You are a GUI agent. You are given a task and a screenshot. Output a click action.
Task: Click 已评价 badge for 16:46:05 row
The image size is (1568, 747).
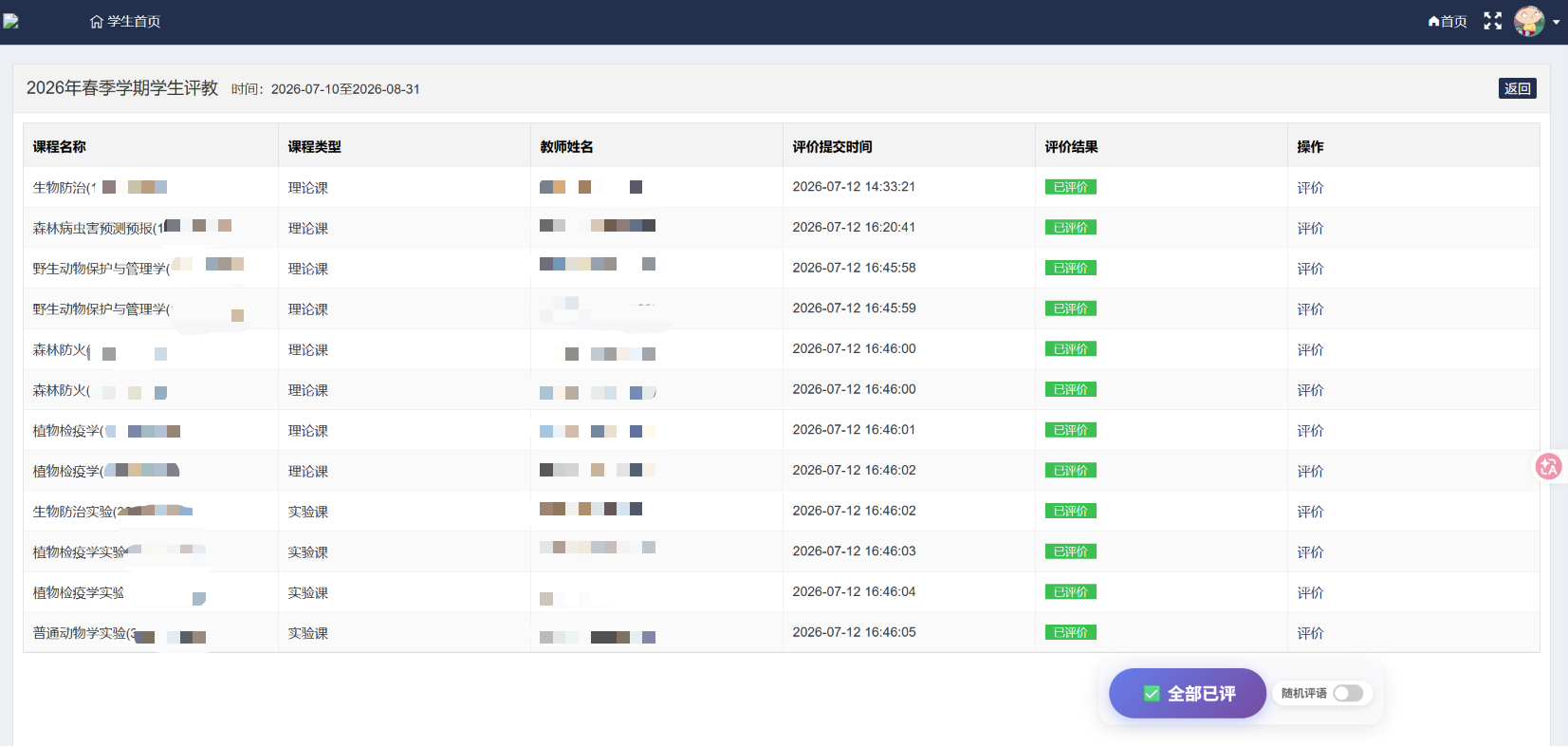point(1070,632)
